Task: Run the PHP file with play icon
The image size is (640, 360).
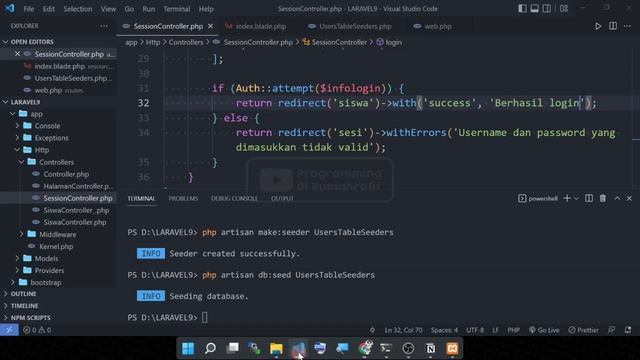Action: [x=598, y=26]
